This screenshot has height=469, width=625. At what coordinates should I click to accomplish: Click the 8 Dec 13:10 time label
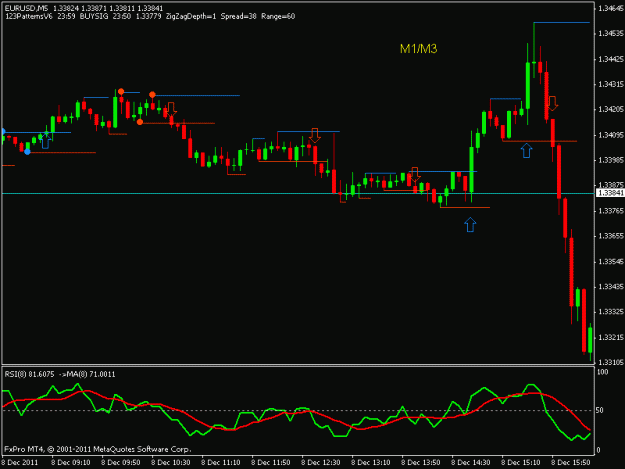[x=371, y=463]
